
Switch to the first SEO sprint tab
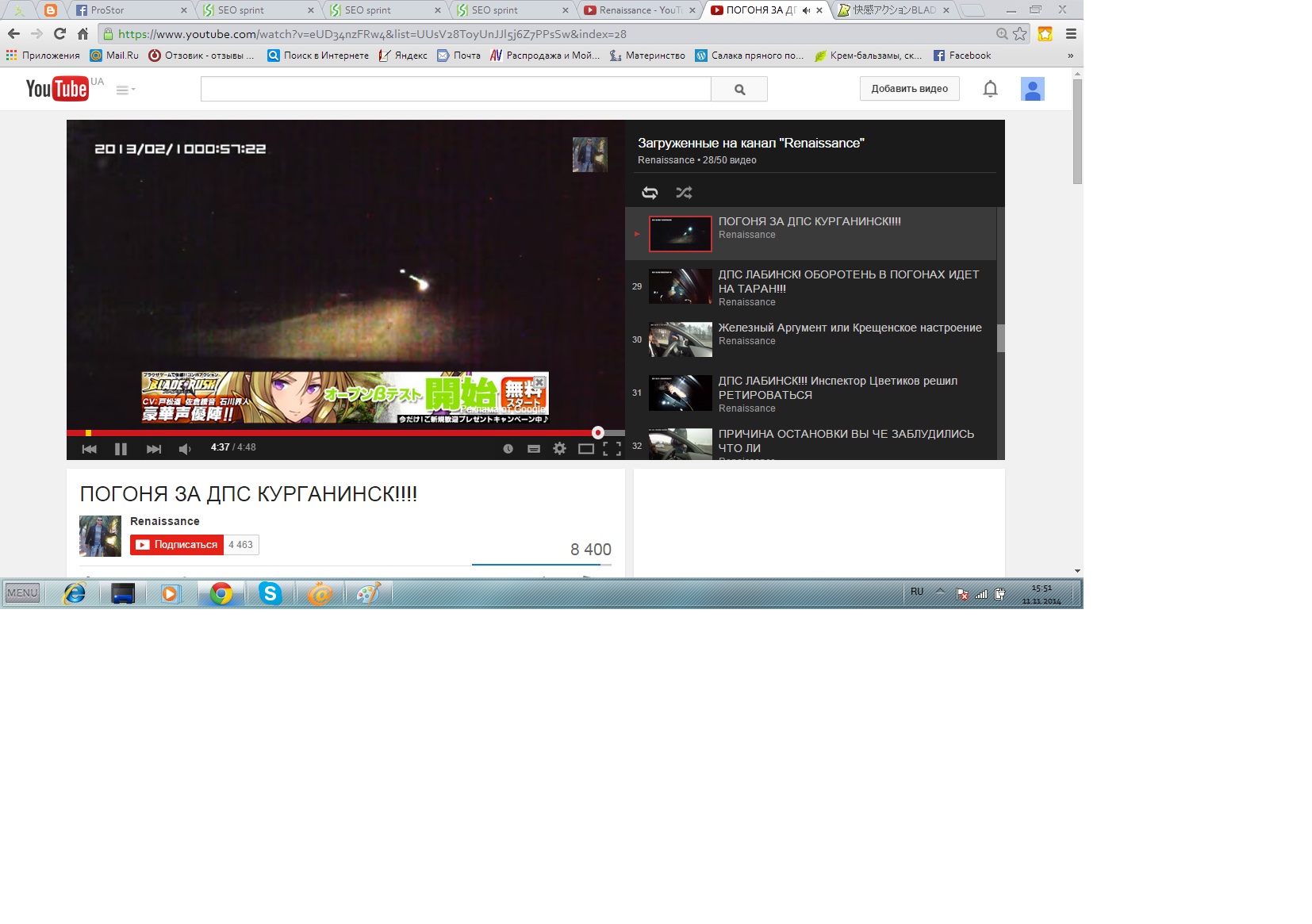tap(258, 10)
